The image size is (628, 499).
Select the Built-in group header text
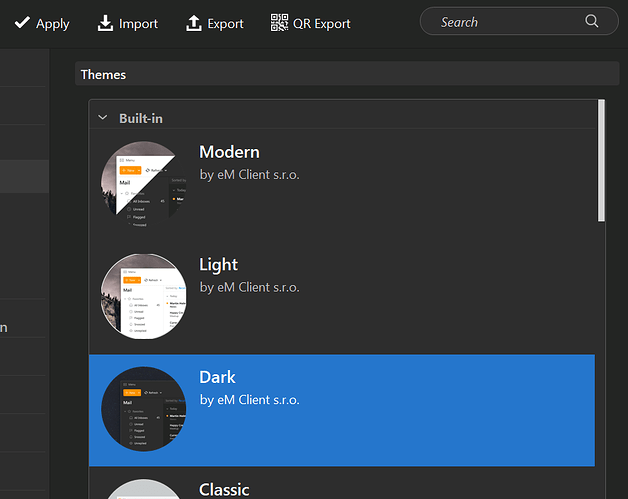pyautogui.click(x=141, y=119)
